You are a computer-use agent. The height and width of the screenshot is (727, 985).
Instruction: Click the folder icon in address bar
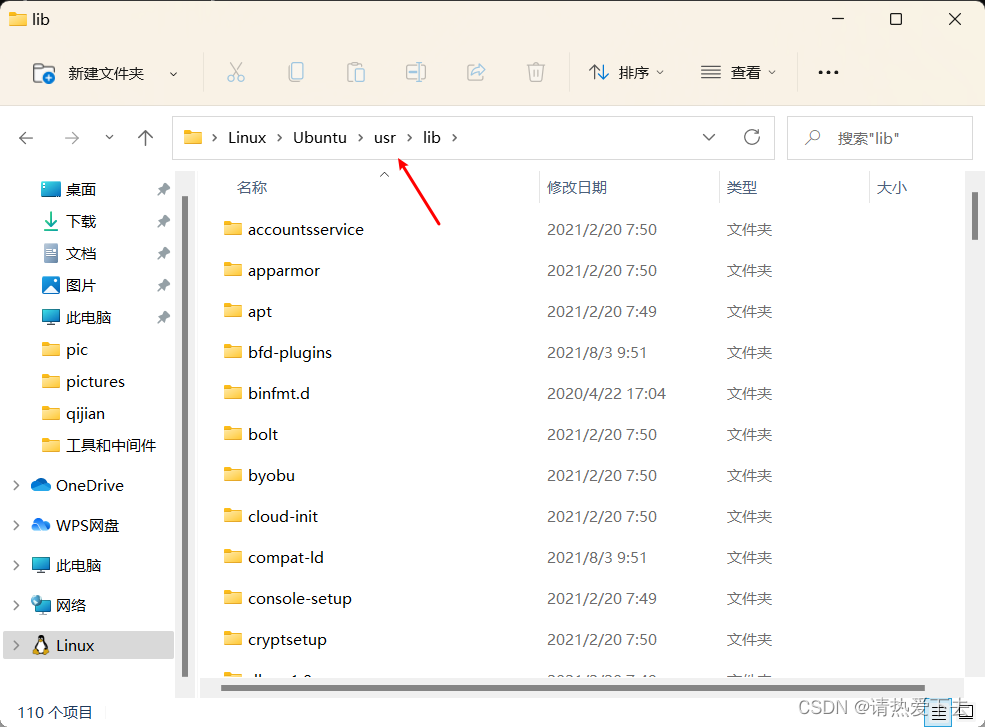click(x=193, y=137)
